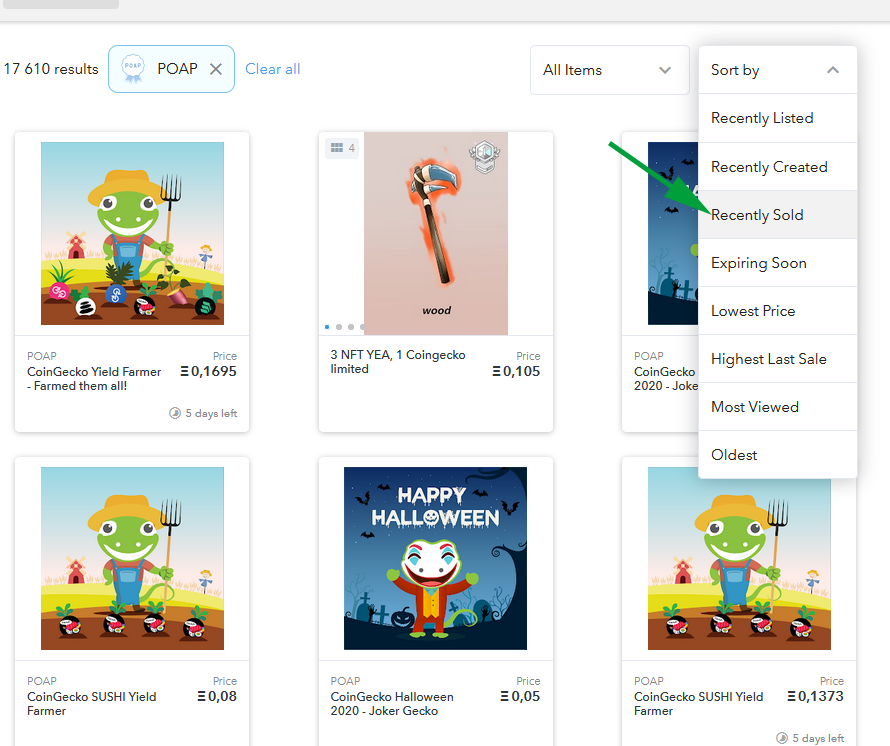This screenshot has height=746, width=890.
Task: Open CoinGecko SUSHI Yield Farmer title priced 0,08
Action: 91,703
